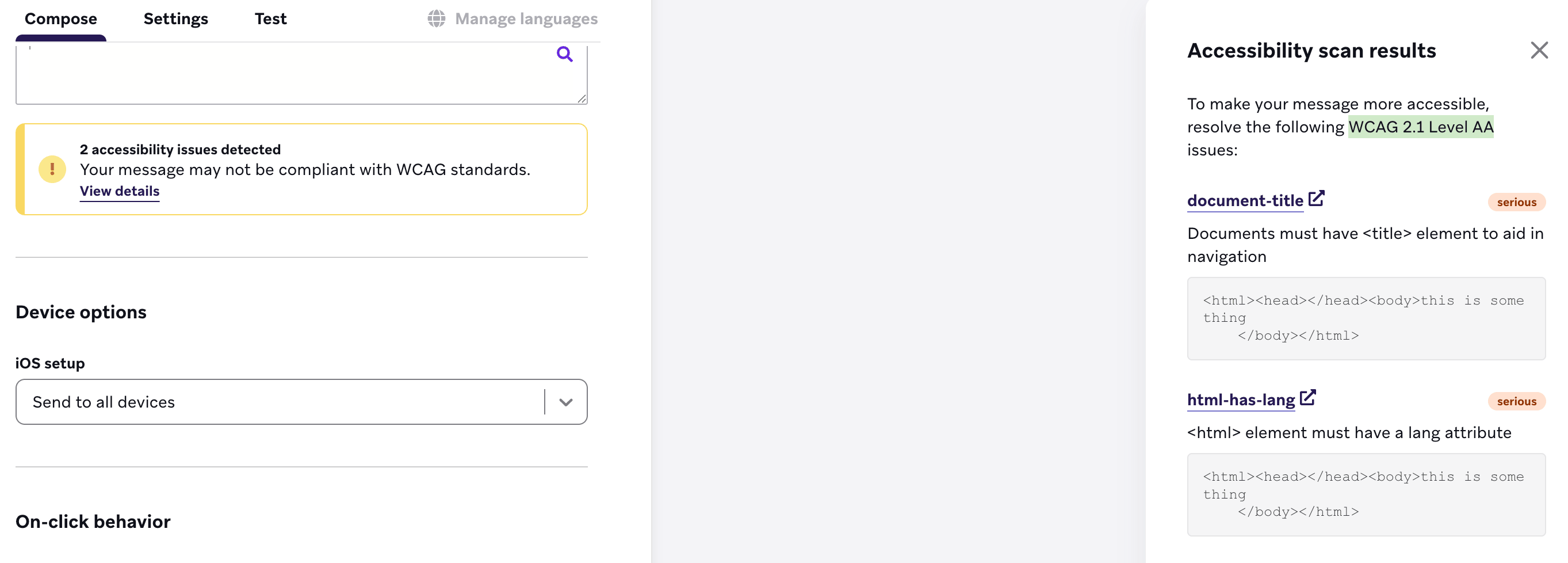The width and height of the screenshot is (1568, 563).
Task: Close the Accessibility scan results panel
Action: 1539,50
